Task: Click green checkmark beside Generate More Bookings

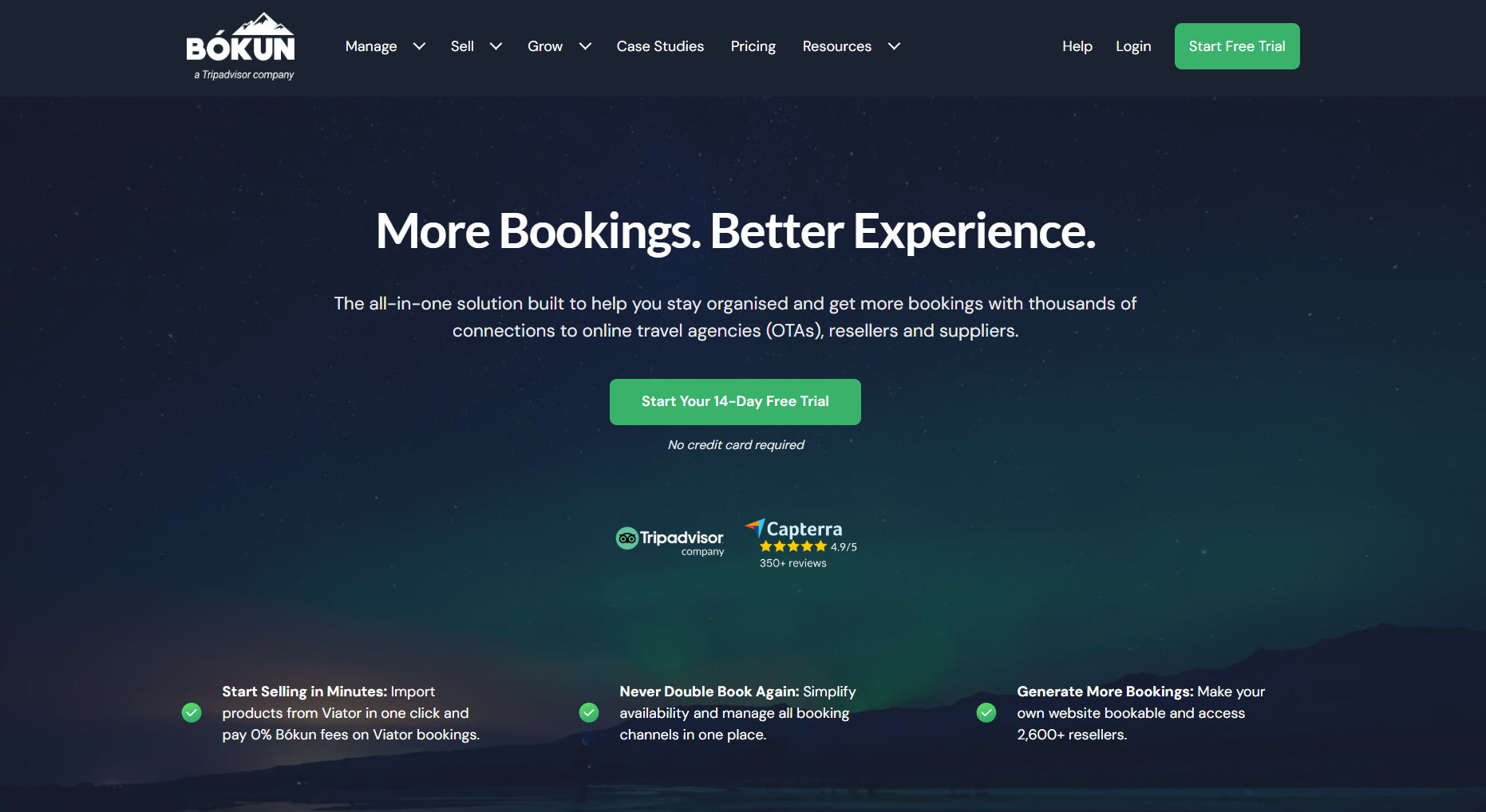Action: 986,712
